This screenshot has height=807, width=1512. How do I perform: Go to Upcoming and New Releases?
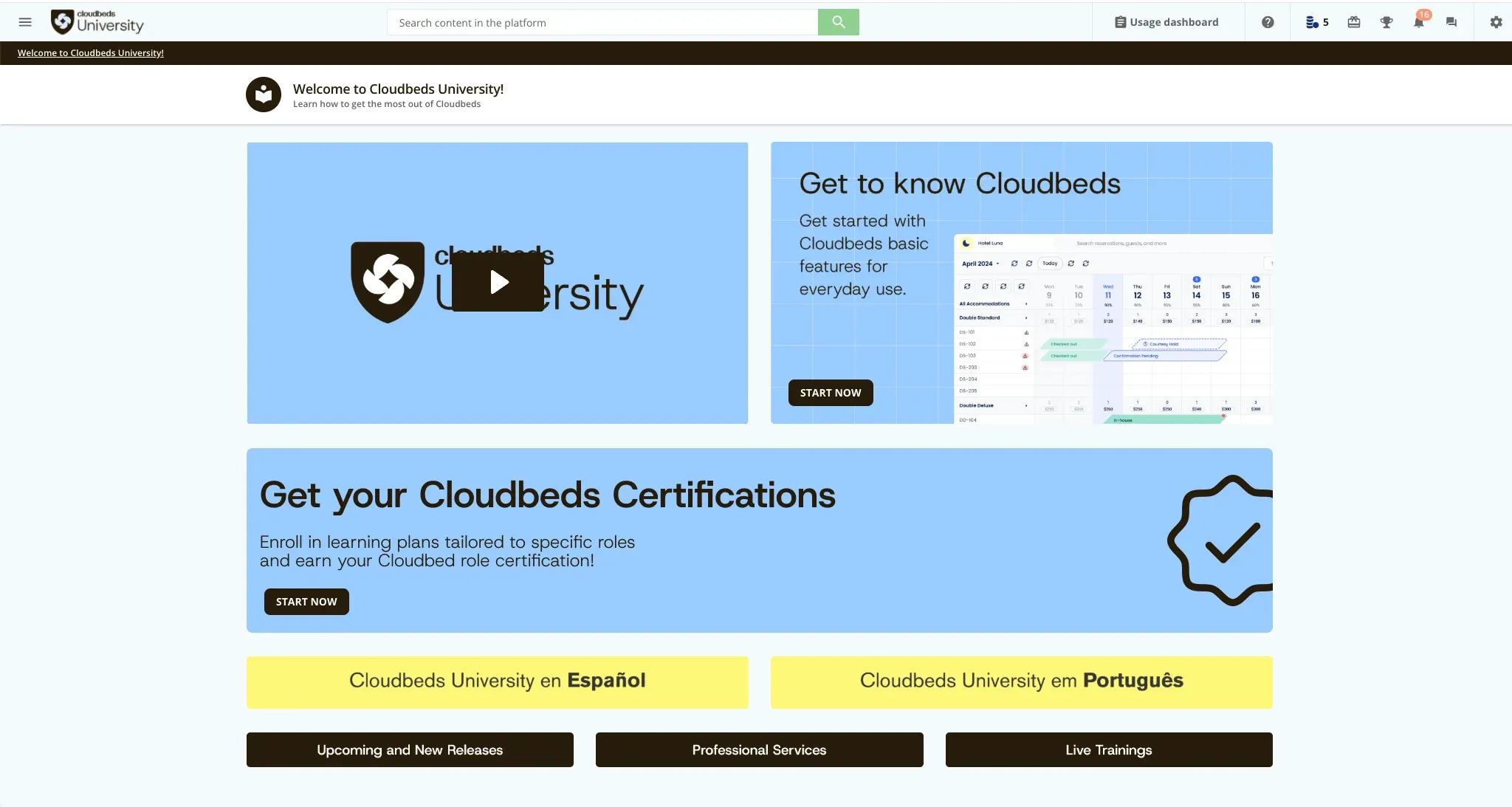410,749
